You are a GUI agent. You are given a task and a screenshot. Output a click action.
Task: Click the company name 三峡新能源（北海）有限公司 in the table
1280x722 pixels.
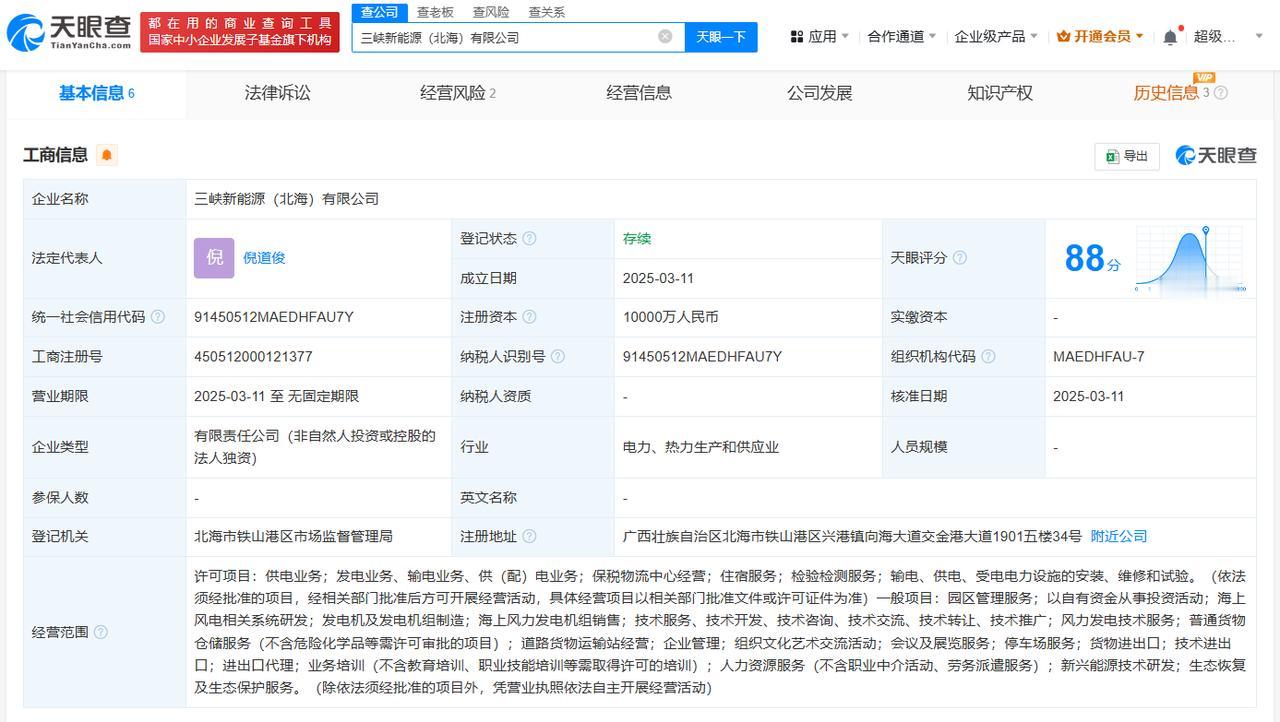(287, 199)
